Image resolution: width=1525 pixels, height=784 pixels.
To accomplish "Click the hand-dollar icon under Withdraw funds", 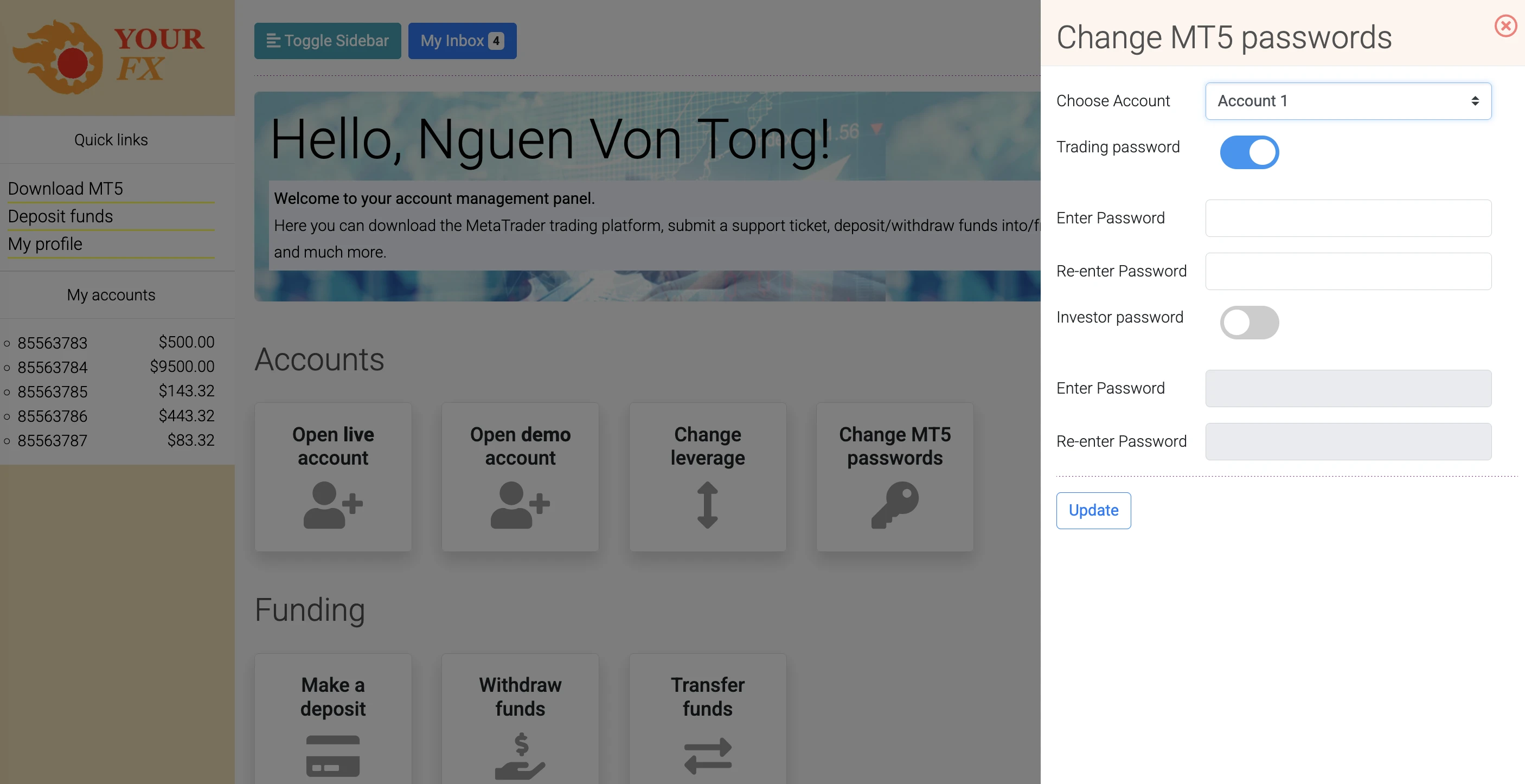I will pos(520,756).
